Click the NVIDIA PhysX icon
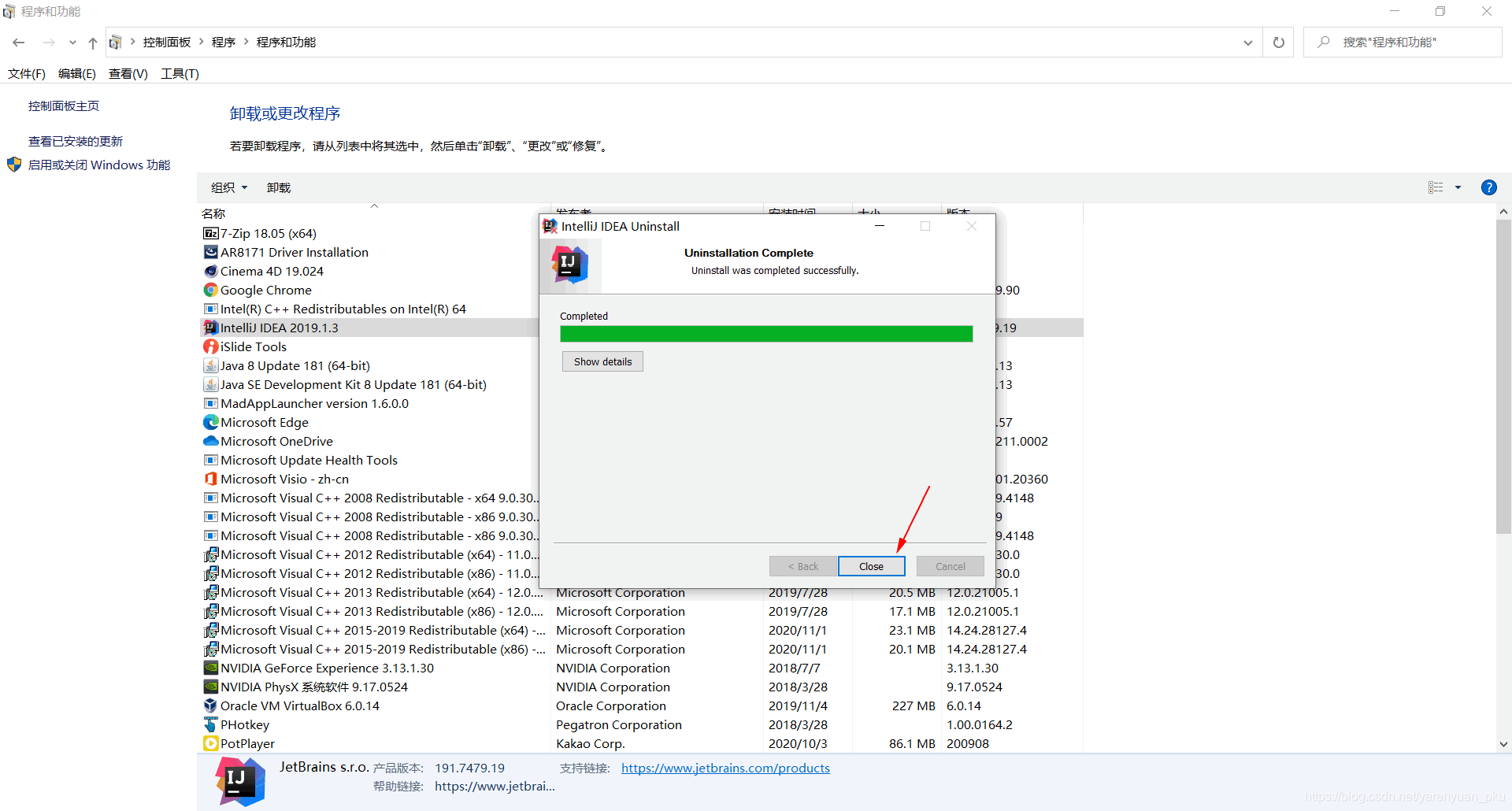 point(211,687)
